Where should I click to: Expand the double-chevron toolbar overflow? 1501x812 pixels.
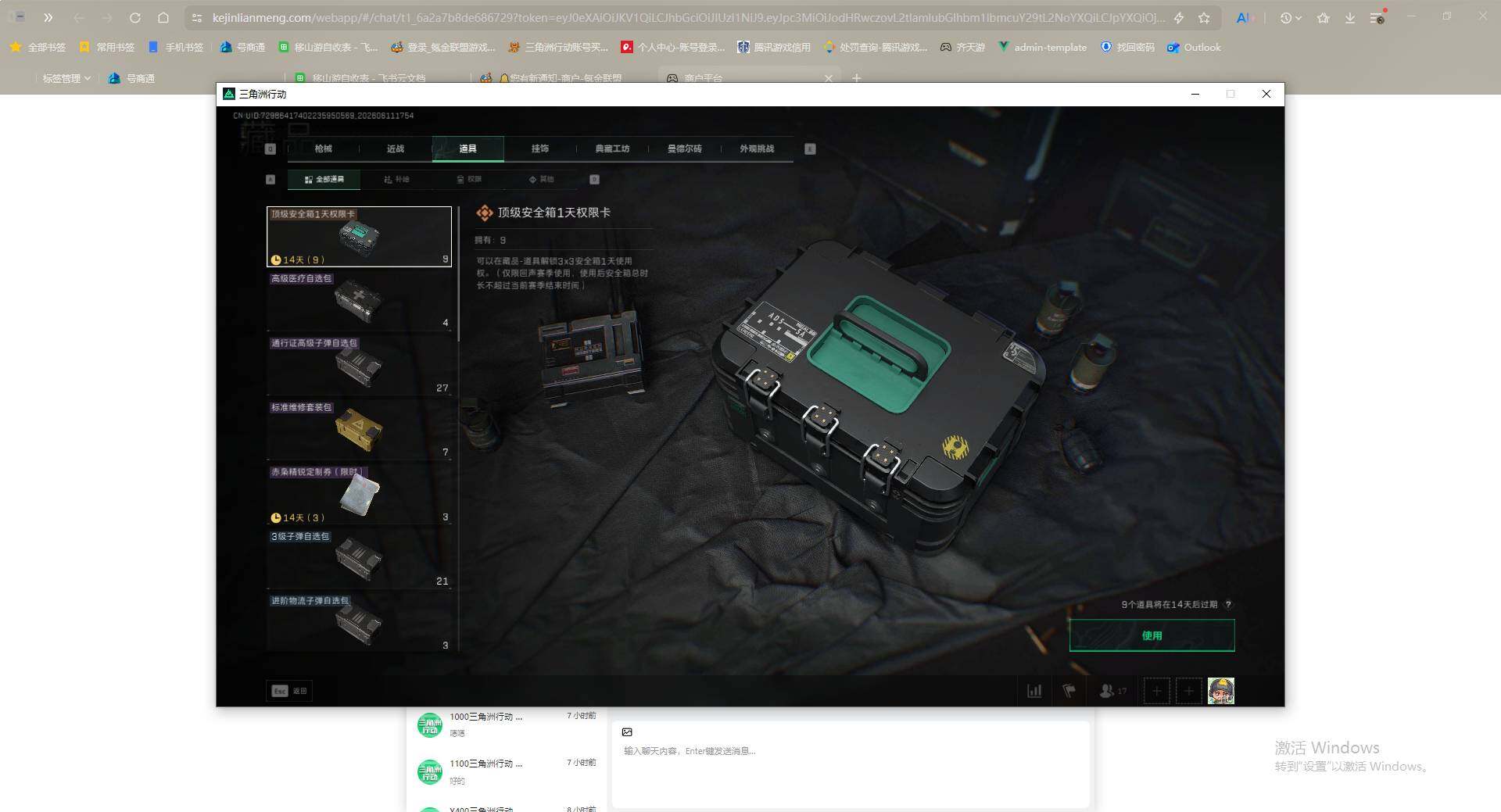[48, 17]
